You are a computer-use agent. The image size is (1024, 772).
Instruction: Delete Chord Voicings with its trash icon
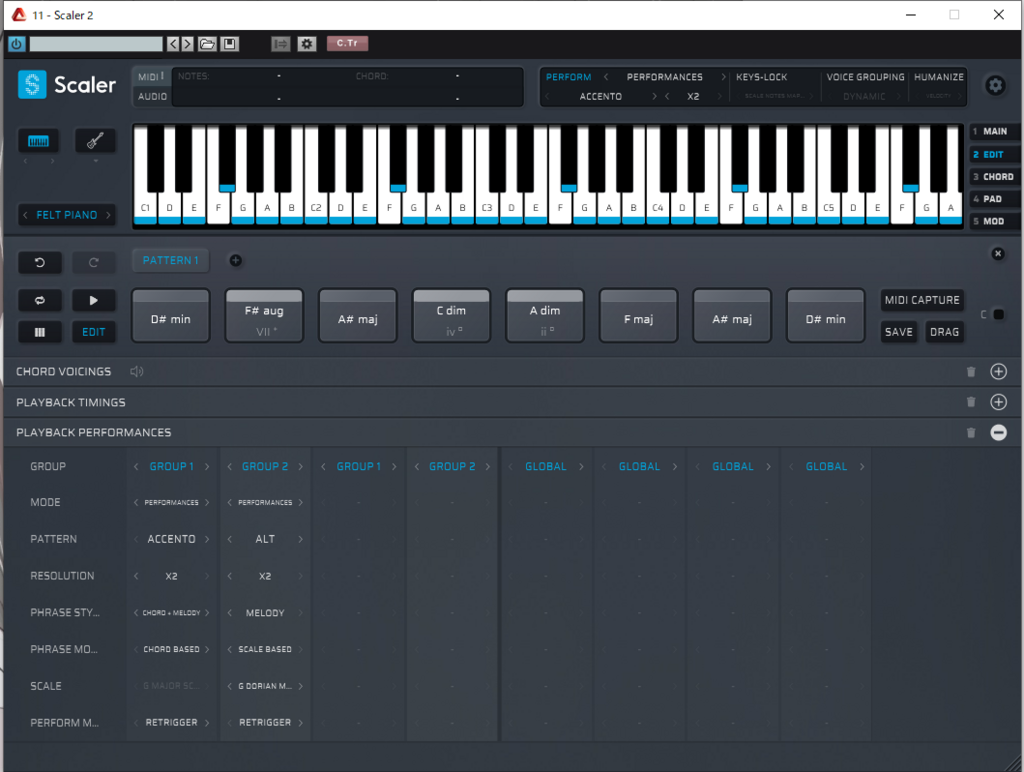[x=971, y=372]
